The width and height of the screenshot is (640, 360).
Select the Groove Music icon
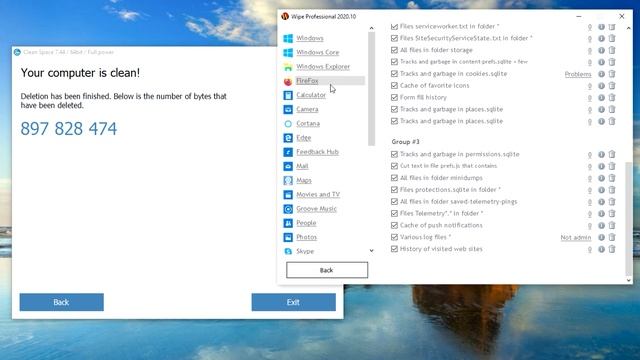[x=288, y=209]
